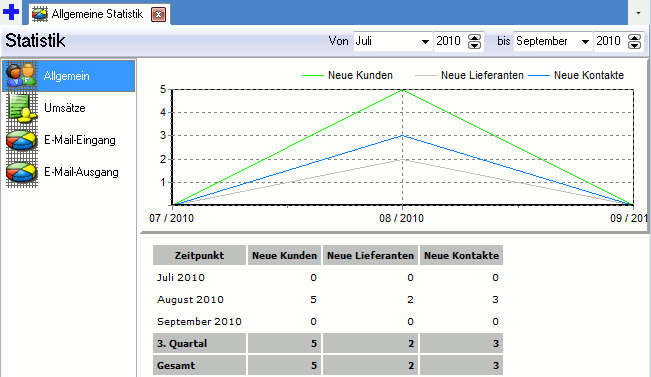Click the Neue Kontakte column header

461,255
